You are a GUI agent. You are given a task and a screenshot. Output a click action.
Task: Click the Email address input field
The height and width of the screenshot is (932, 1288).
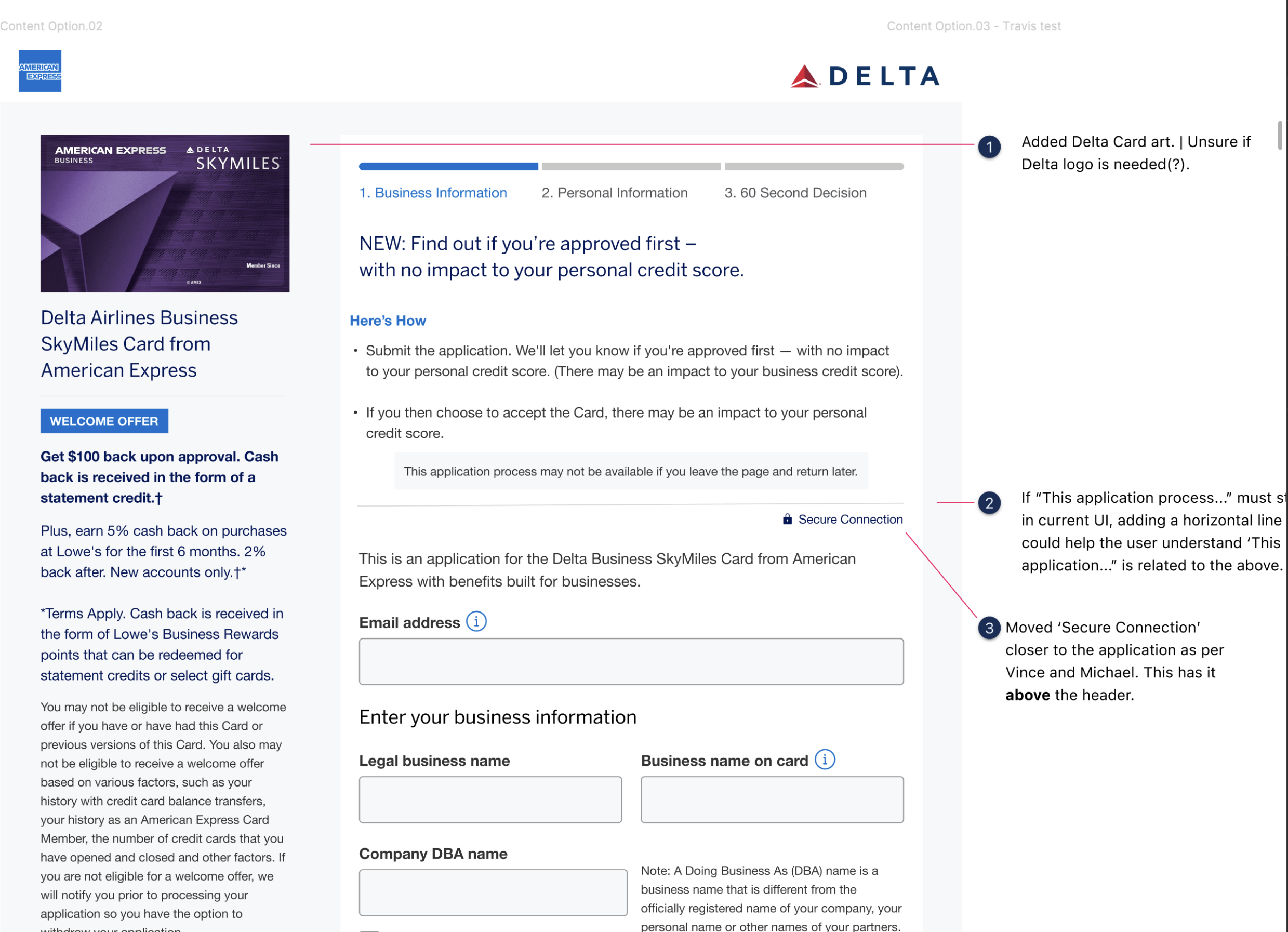[631, 661]
